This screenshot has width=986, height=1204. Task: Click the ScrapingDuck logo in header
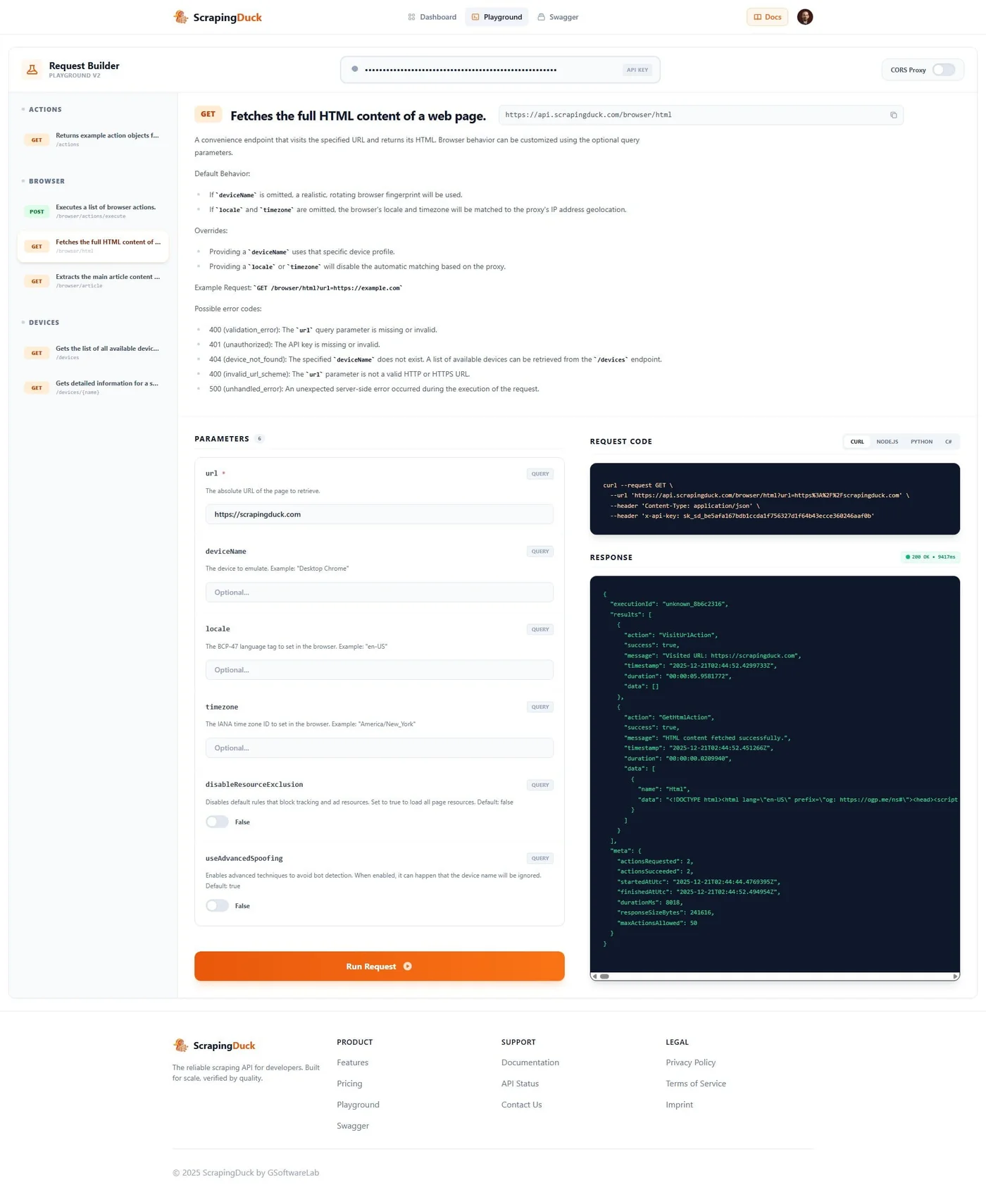coord(217,17)
